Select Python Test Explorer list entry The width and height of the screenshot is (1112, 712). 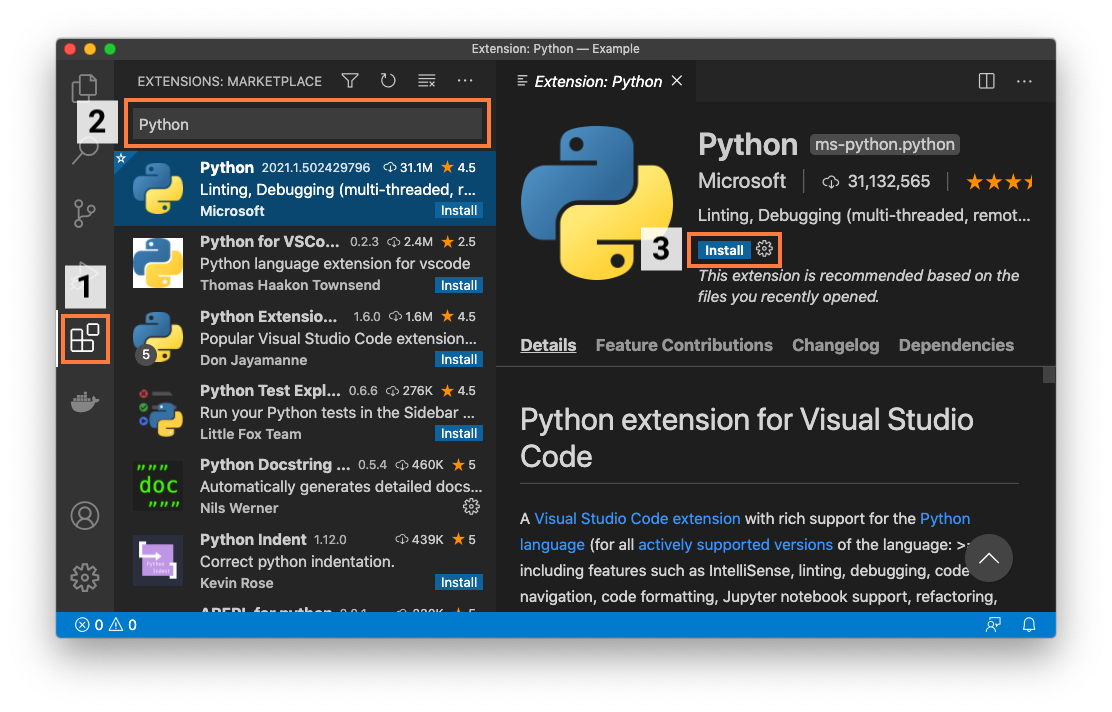(x=305, y=412)
